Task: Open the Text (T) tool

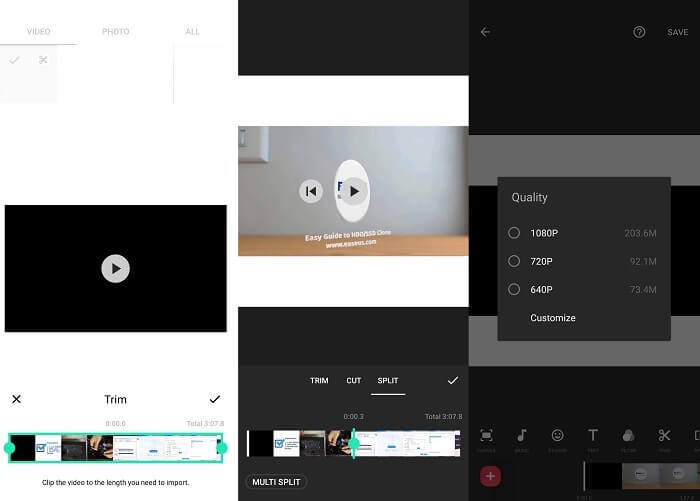Action: tap(593, 435)
